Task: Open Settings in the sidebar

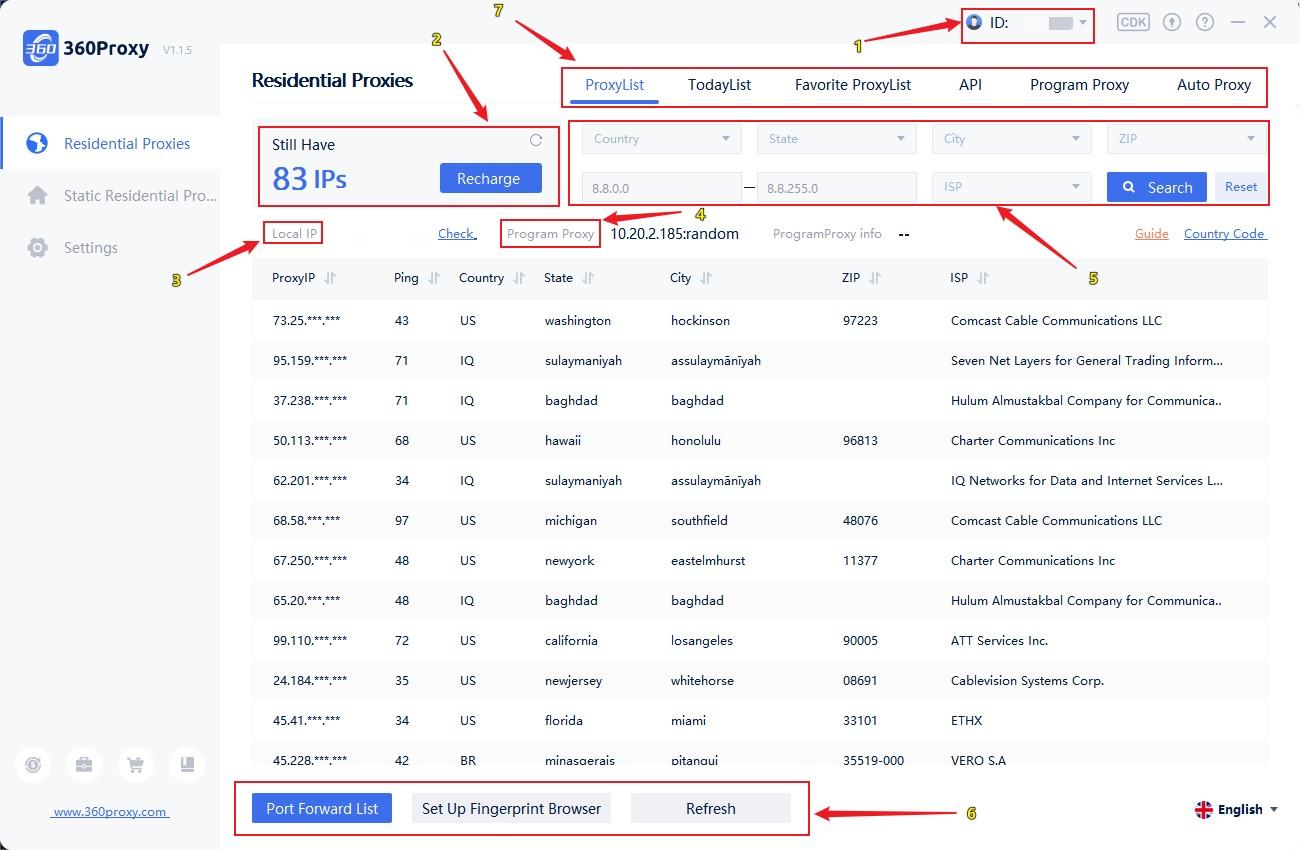Action: tap(110, 247)
